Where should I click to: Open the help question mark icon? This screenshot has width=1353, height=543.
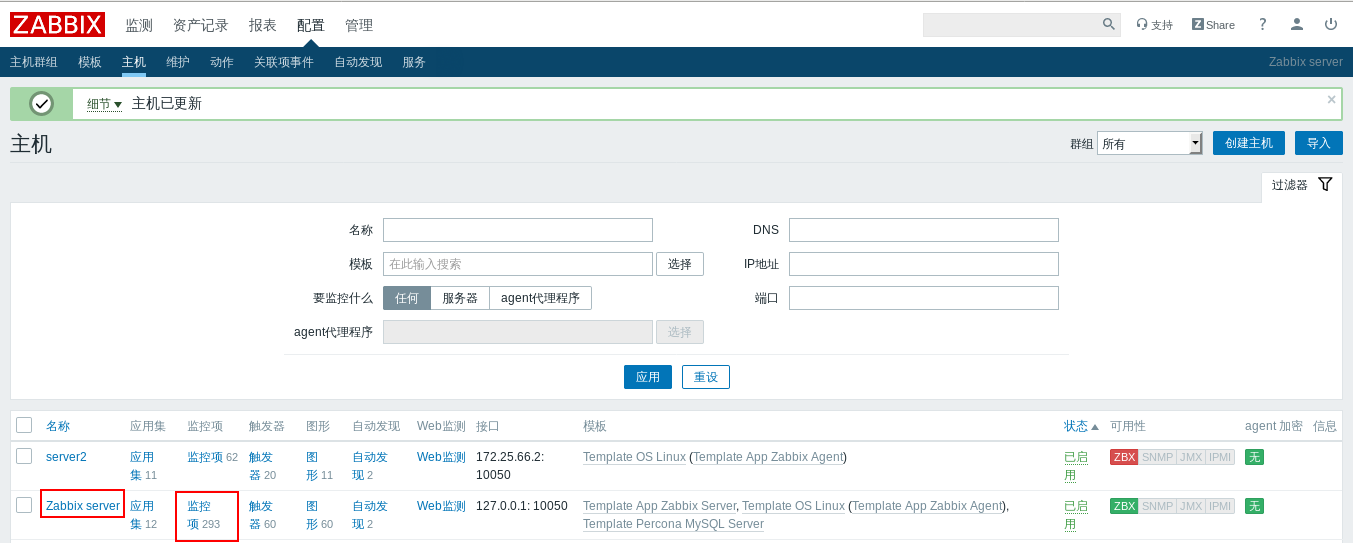tap(1263, 24)
